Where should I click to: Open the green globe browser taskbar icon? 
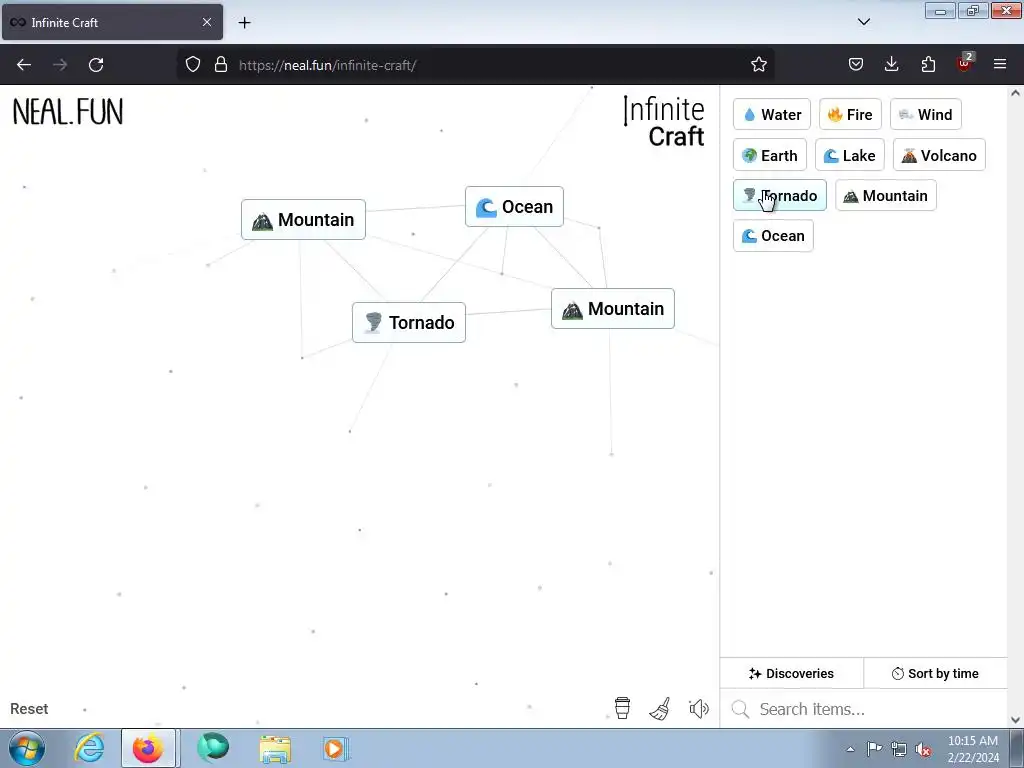tap(213, 748)
